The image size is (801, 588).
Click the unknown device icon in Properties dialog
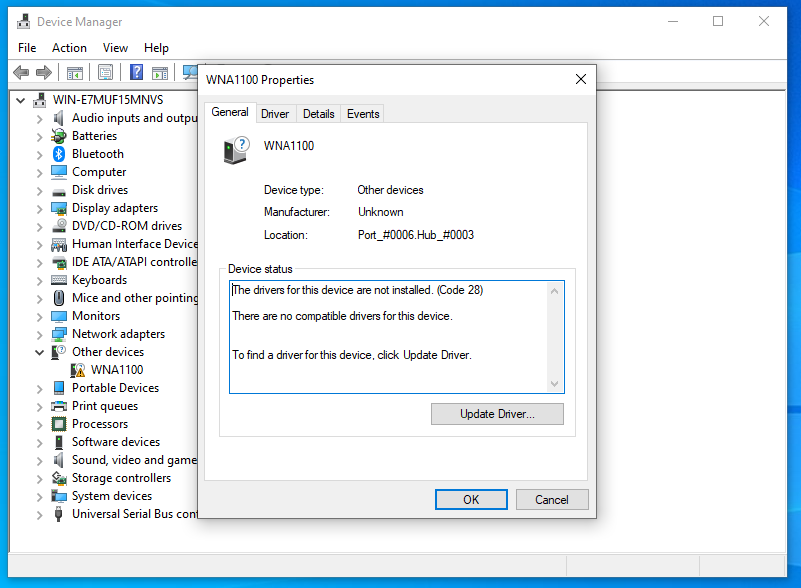237,150
